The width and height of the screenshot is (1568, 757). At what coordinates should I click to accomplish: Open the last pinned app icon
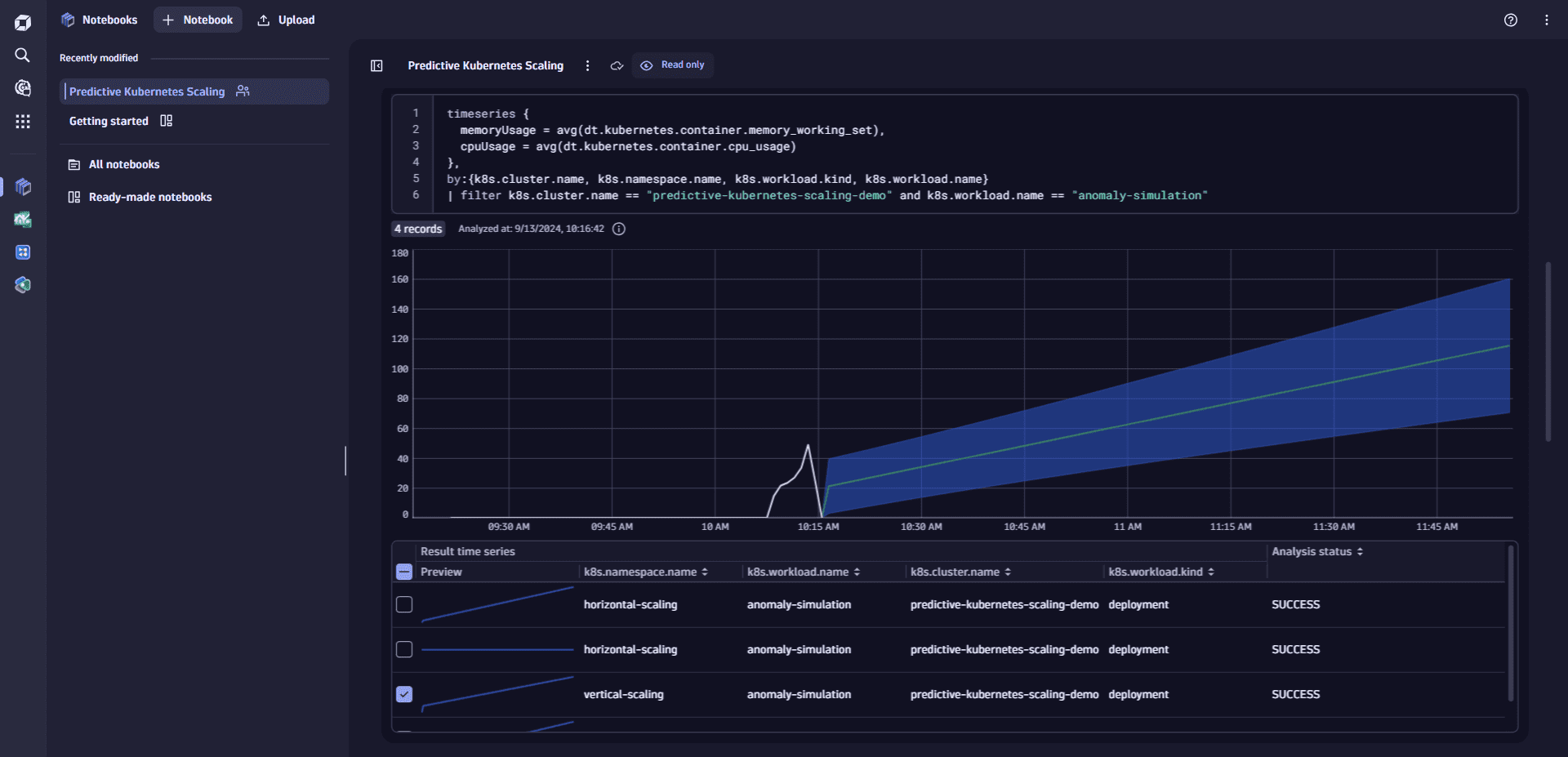tap(23, 285)
